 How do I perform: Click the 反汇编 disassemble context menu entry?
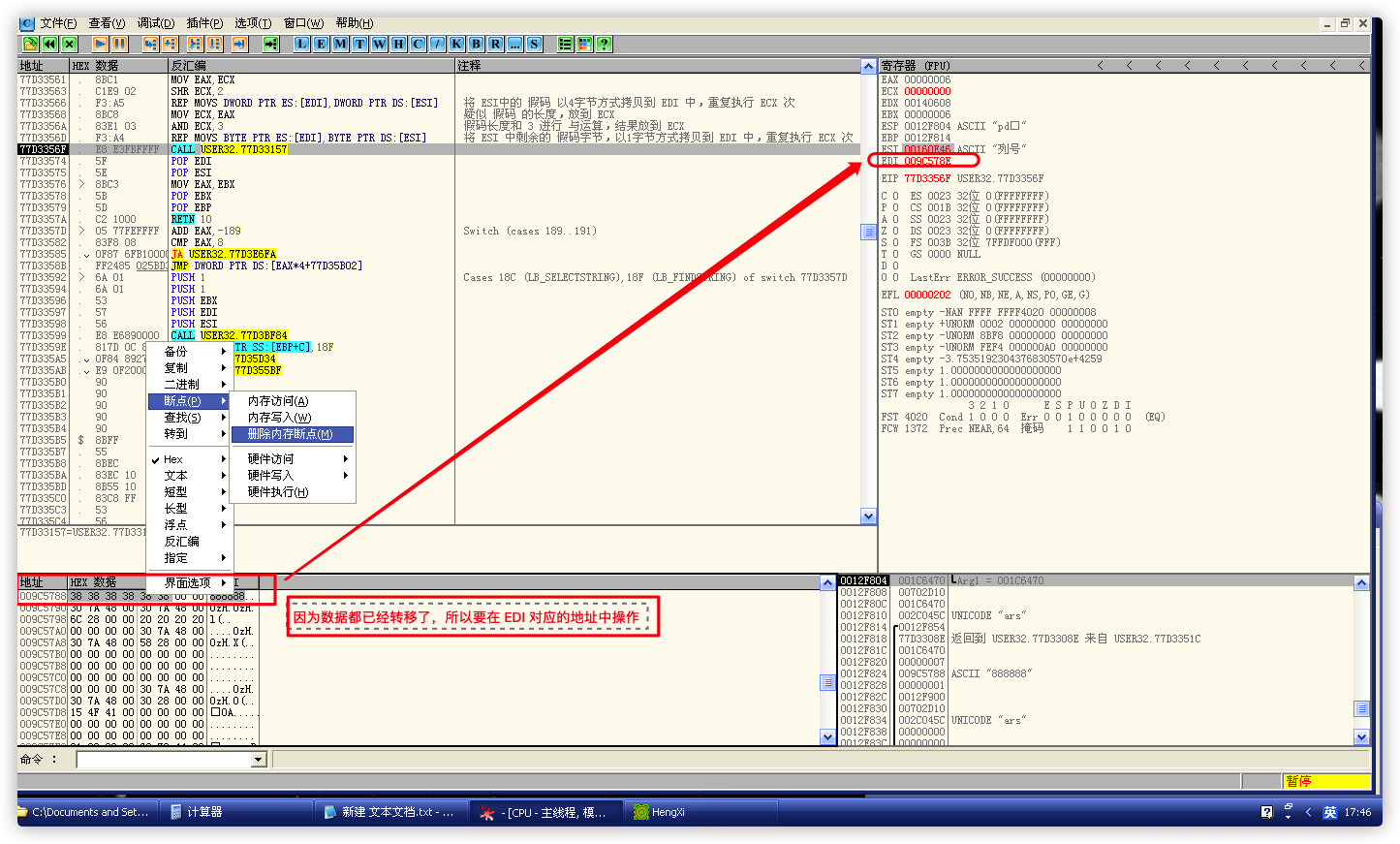[x=181, y=542]
